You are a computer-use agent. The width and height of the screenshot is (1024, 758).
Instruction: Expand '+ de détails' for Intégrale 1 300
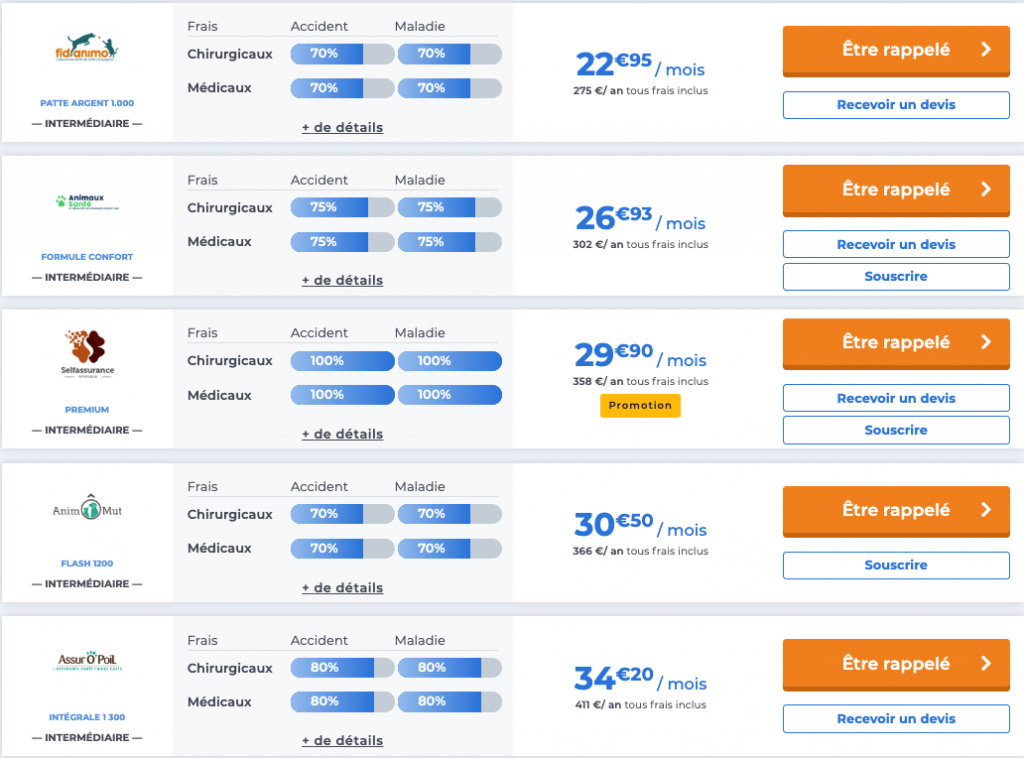[342, 741]
